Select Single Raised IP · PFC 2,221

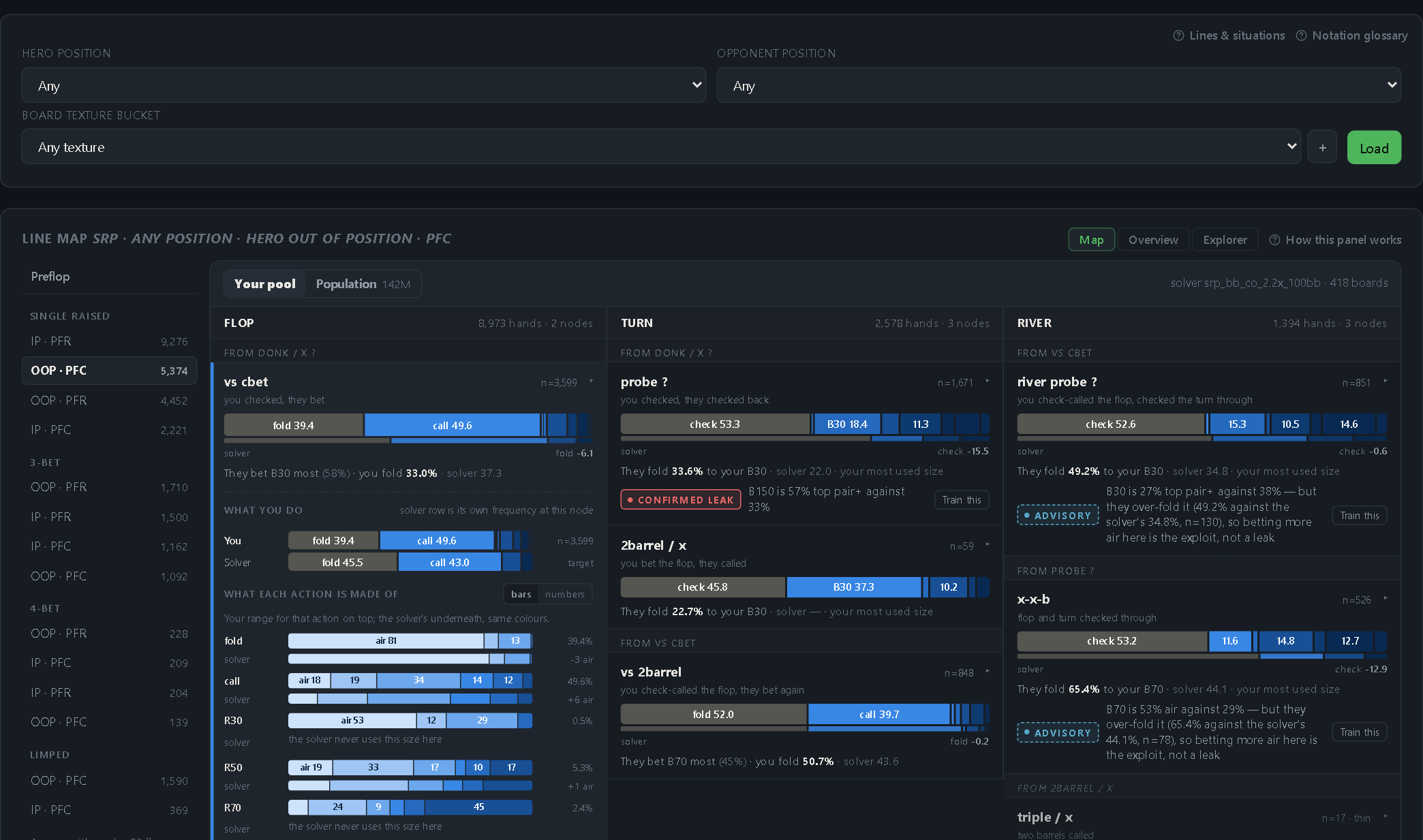(x=109, y=430)
